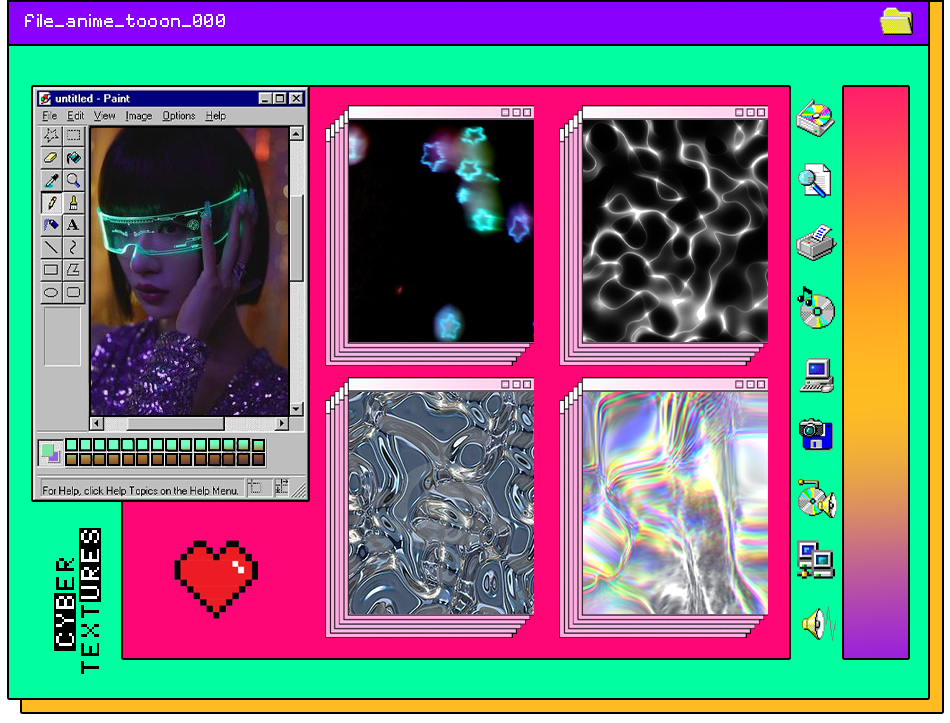Screen dimensions: 950x723
Task: Select the Eraser tool in Paint
Action: click(x=51, y=158)
